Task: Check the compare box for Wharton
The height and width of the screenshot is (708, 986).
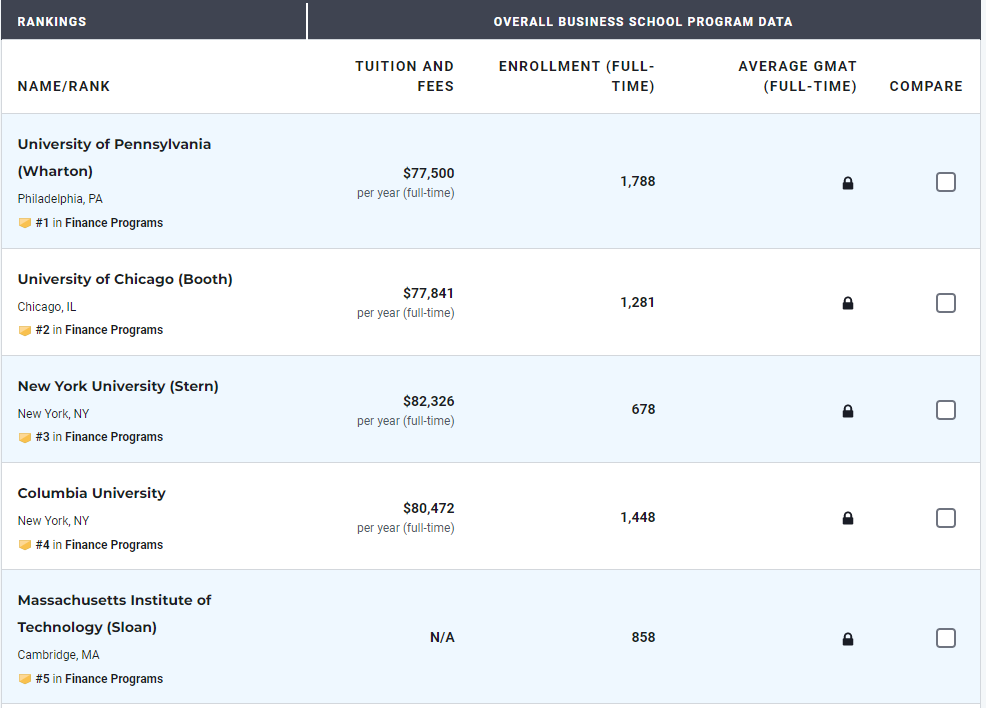Action: (946, 182)
